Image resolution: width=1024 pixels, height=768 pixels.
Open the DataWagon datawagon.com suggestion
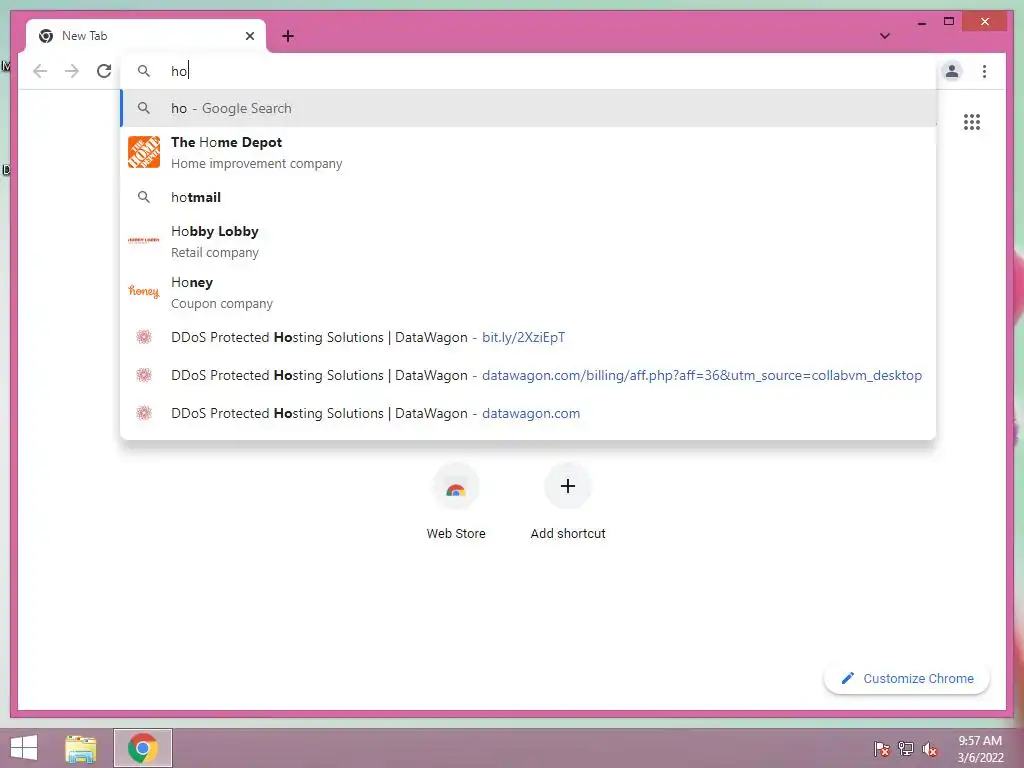coord(528,413)
